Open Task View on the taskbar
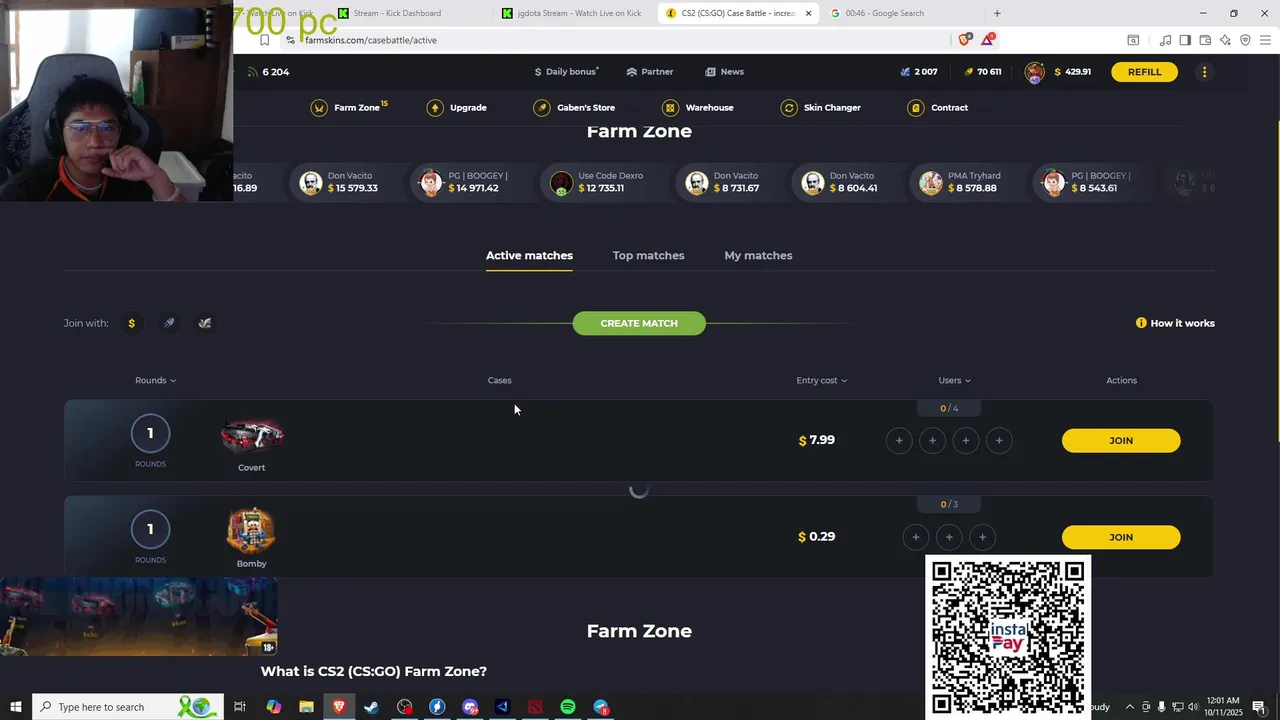Screen dimensions: 1280x720 pos(240,707)
